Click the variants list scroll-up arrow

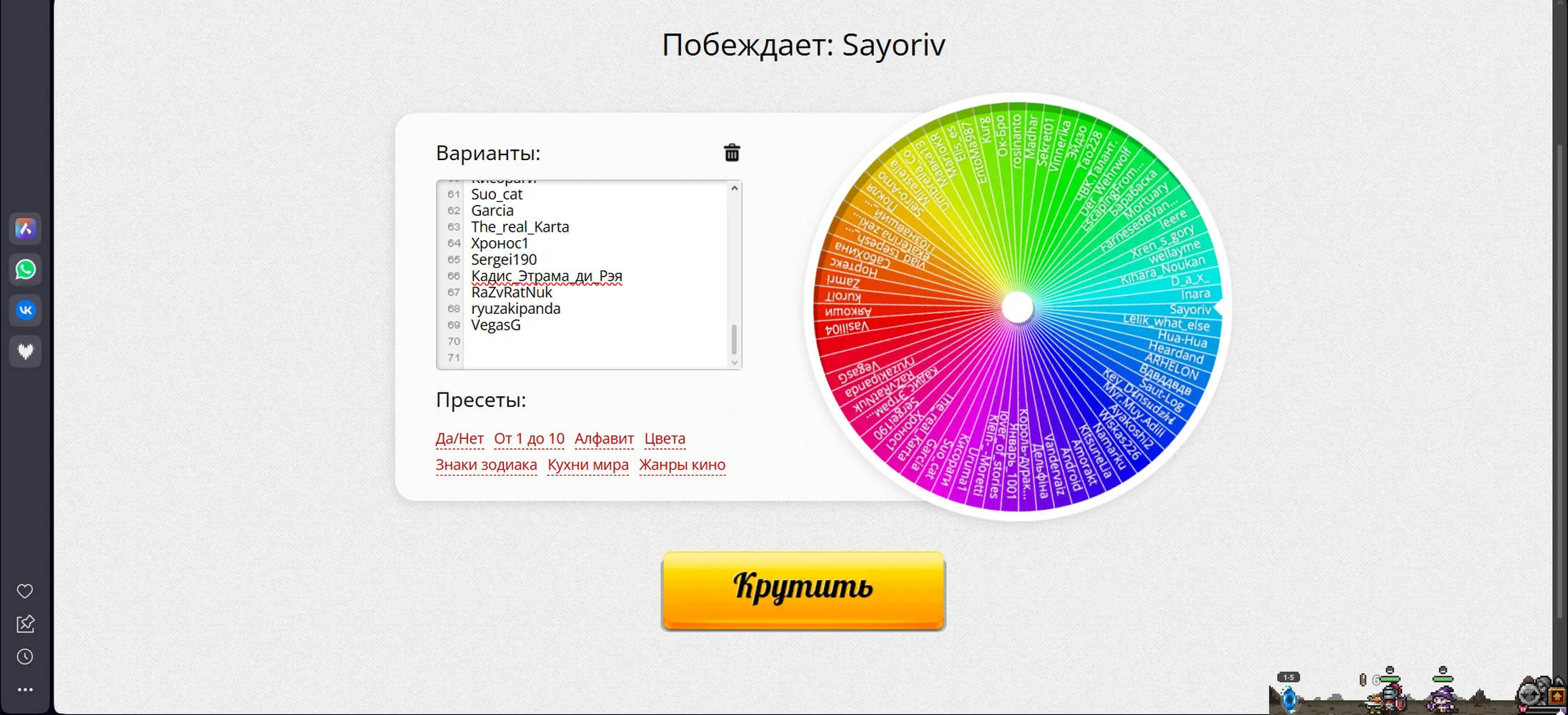point(734,188)
